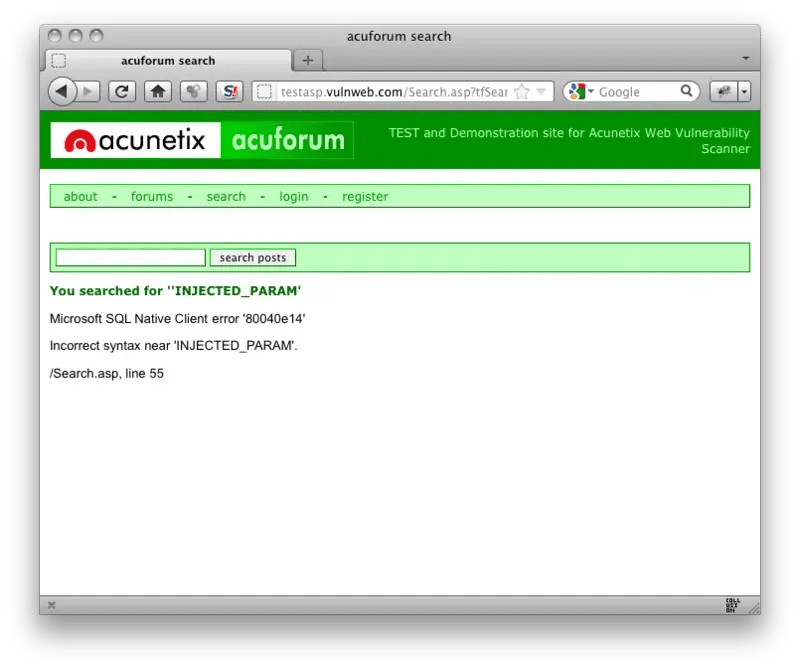Click the add-on icon right of Google search

point(723,92)
